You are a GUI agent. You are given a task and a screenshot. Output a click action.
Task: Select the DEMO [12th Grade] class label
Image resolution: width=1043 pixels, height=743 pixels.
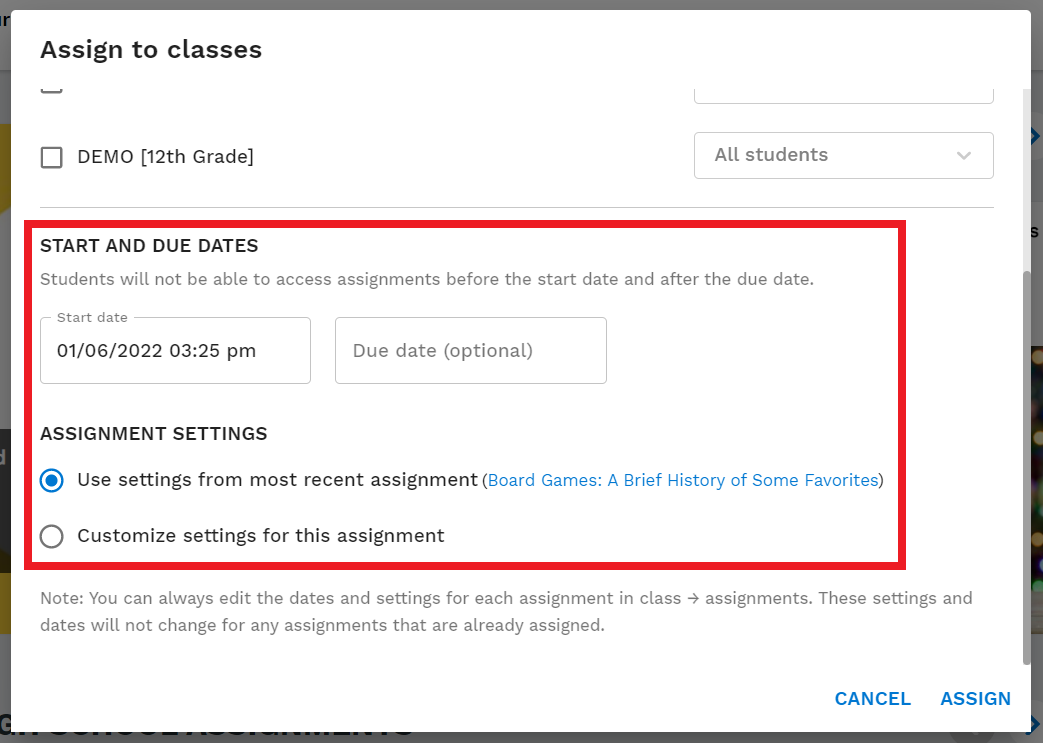click(165, 156)
